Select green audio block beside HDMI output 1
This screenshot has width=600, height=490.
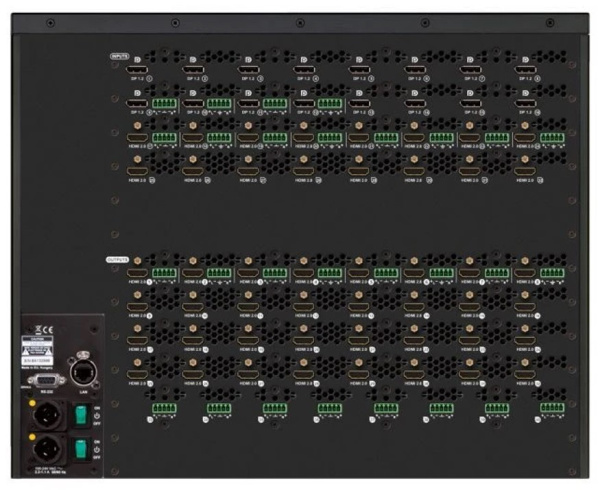tap(164, 273)
